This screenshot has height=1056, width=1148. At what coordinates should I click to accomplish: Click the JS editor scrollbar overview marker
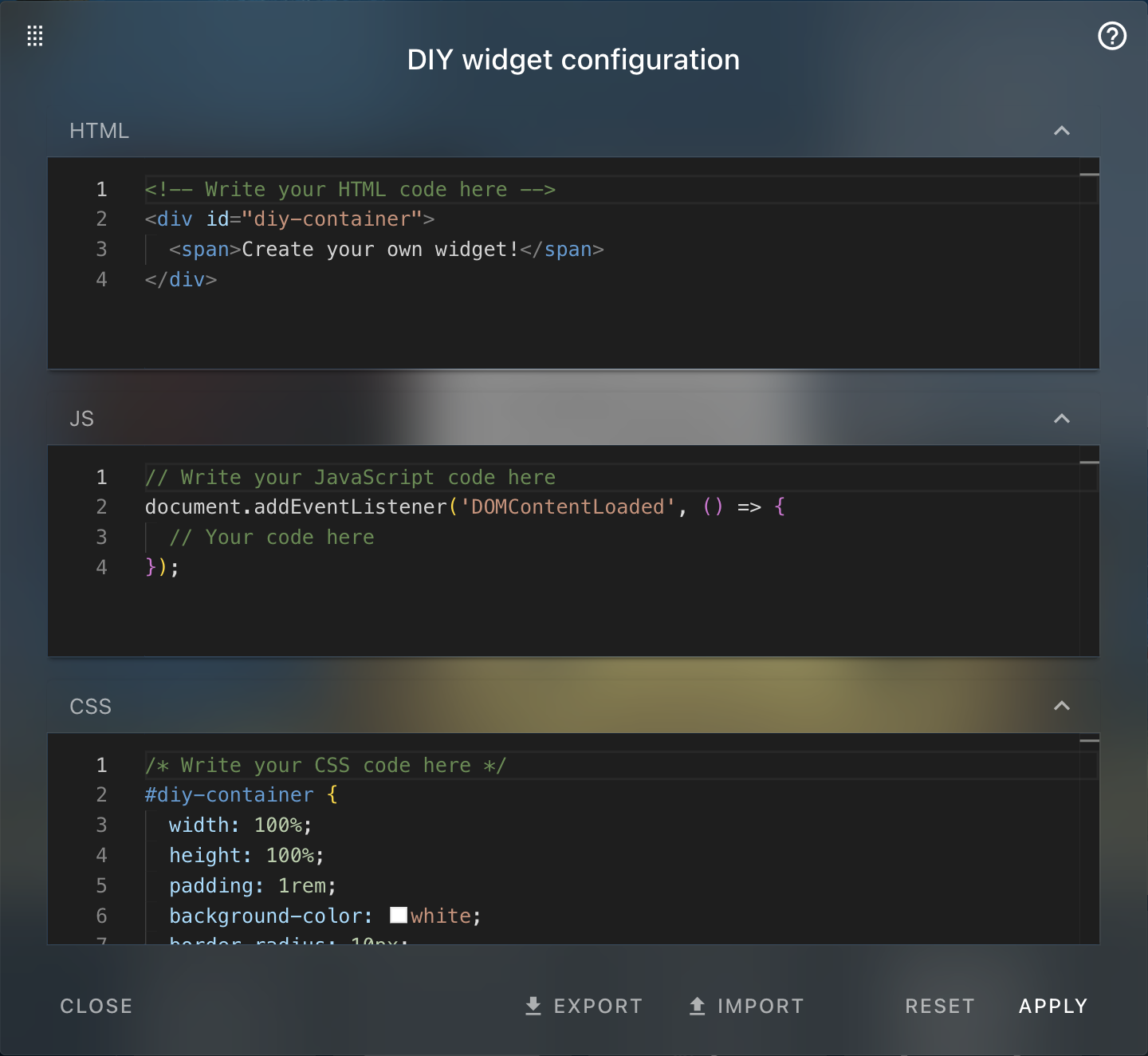pos(1089,463)
